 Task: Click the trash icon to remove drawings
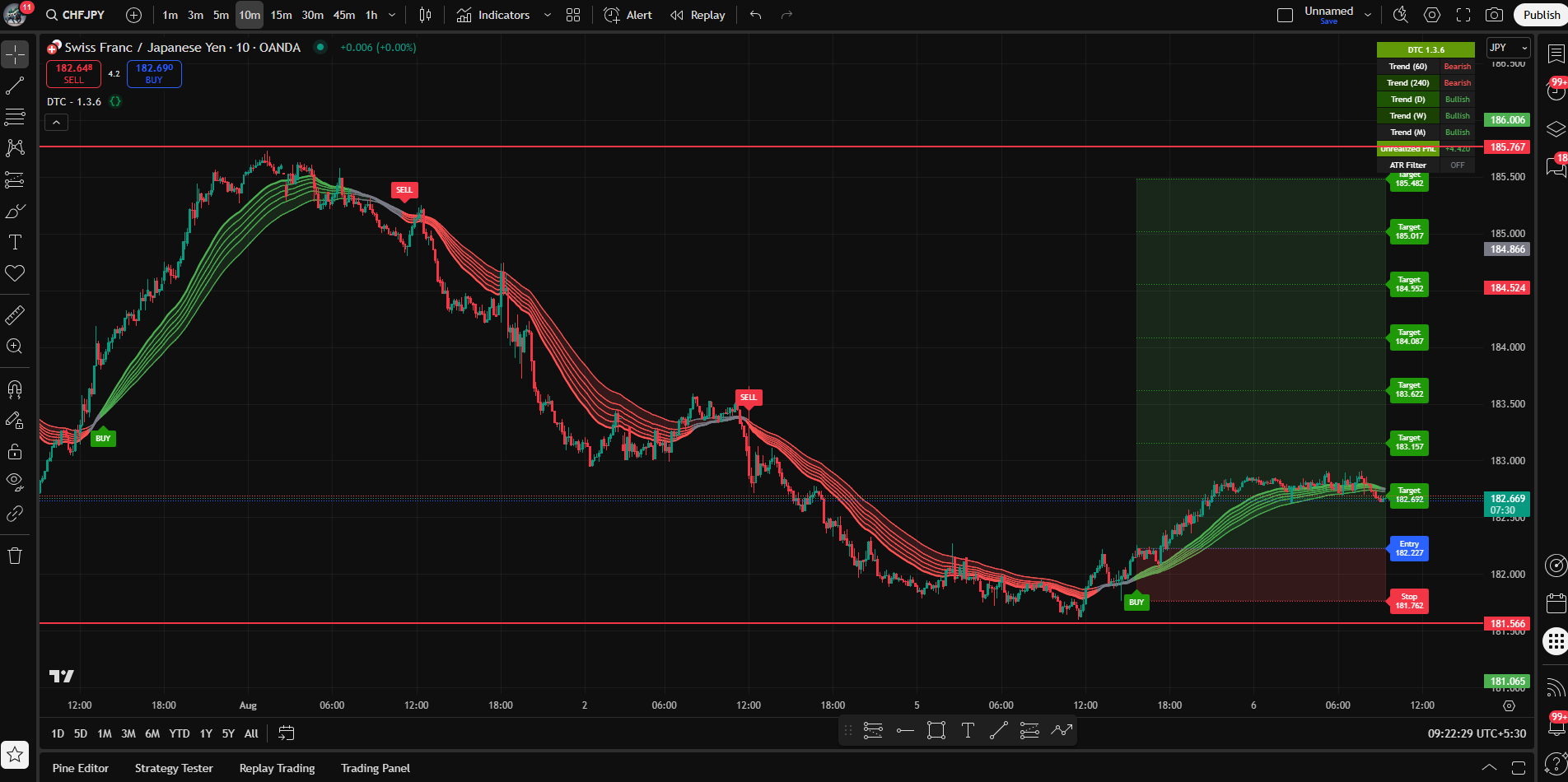[x=15, y=556]
